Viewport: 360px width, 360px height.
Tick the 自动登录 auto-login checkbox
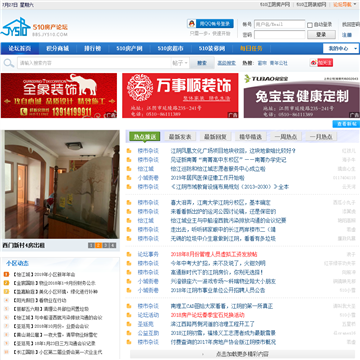[x=310, y=25]
